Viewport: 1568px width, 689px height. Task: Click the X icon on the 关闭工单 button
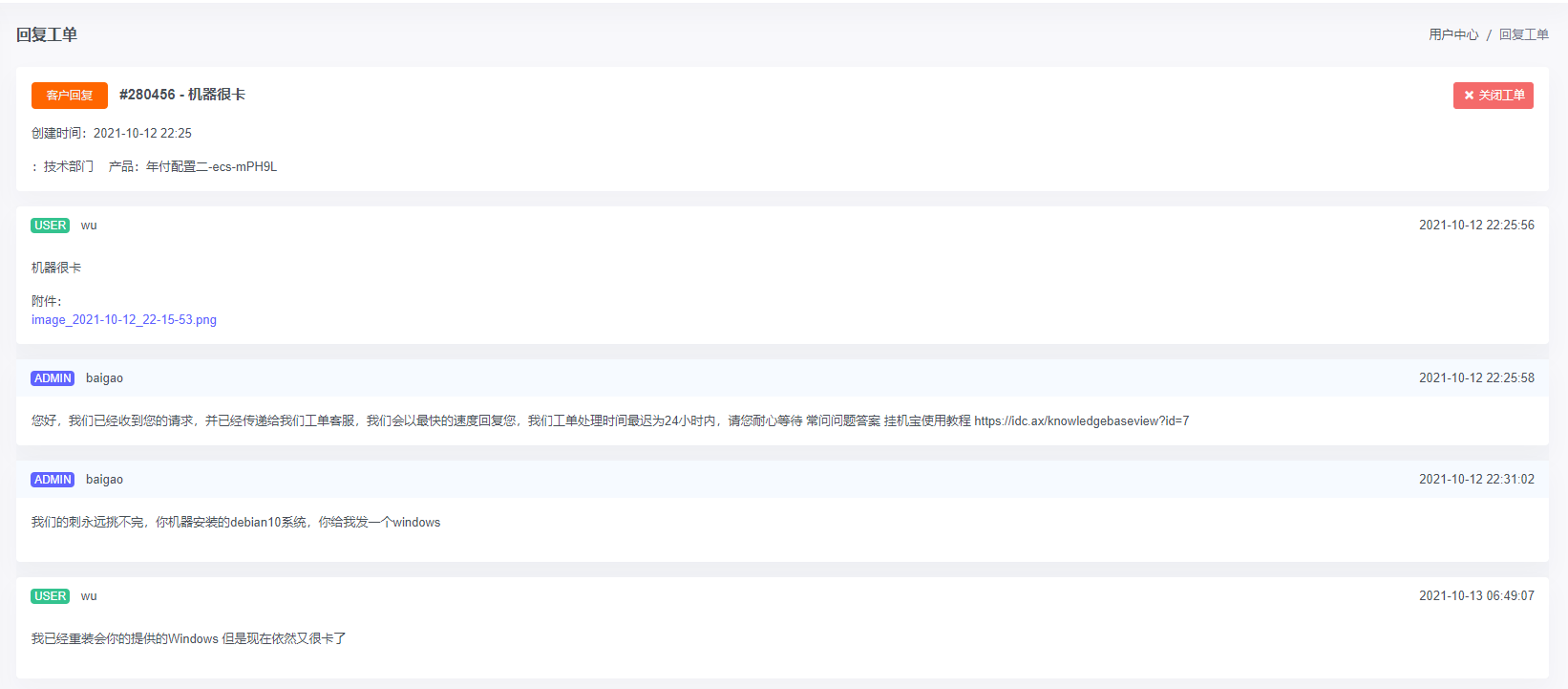coord(1469,96)
